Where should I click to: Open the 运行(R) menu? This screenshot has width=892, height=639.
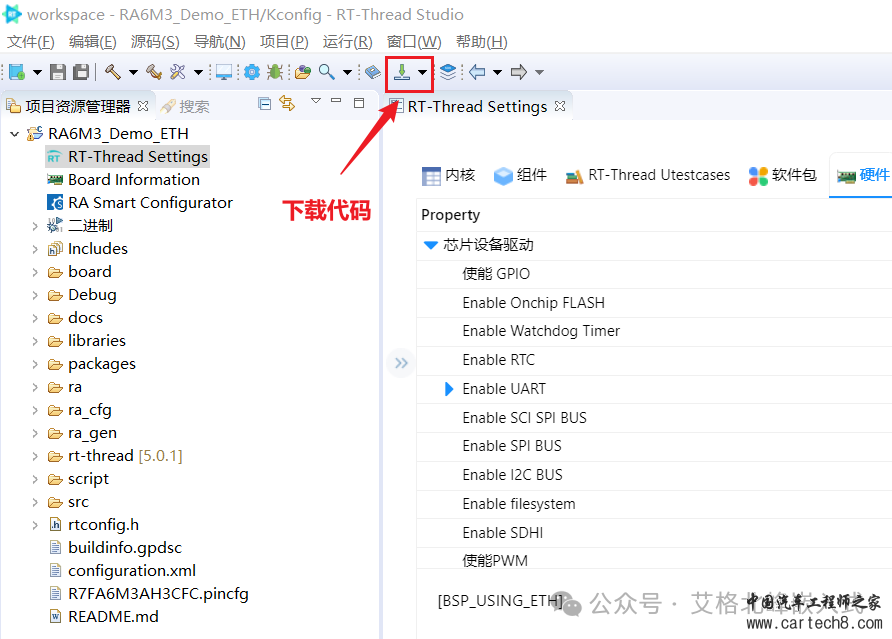(347, 42)
